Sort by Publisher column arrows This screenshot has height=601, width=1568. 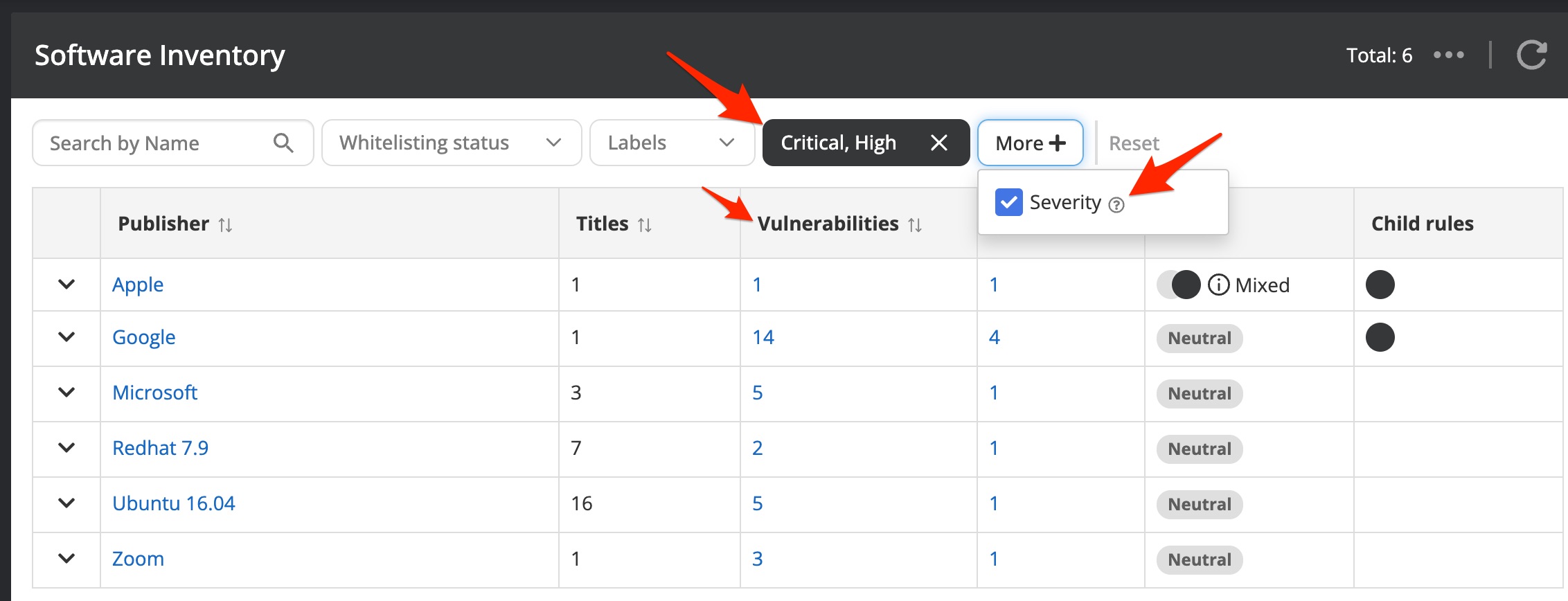[225, 225]
